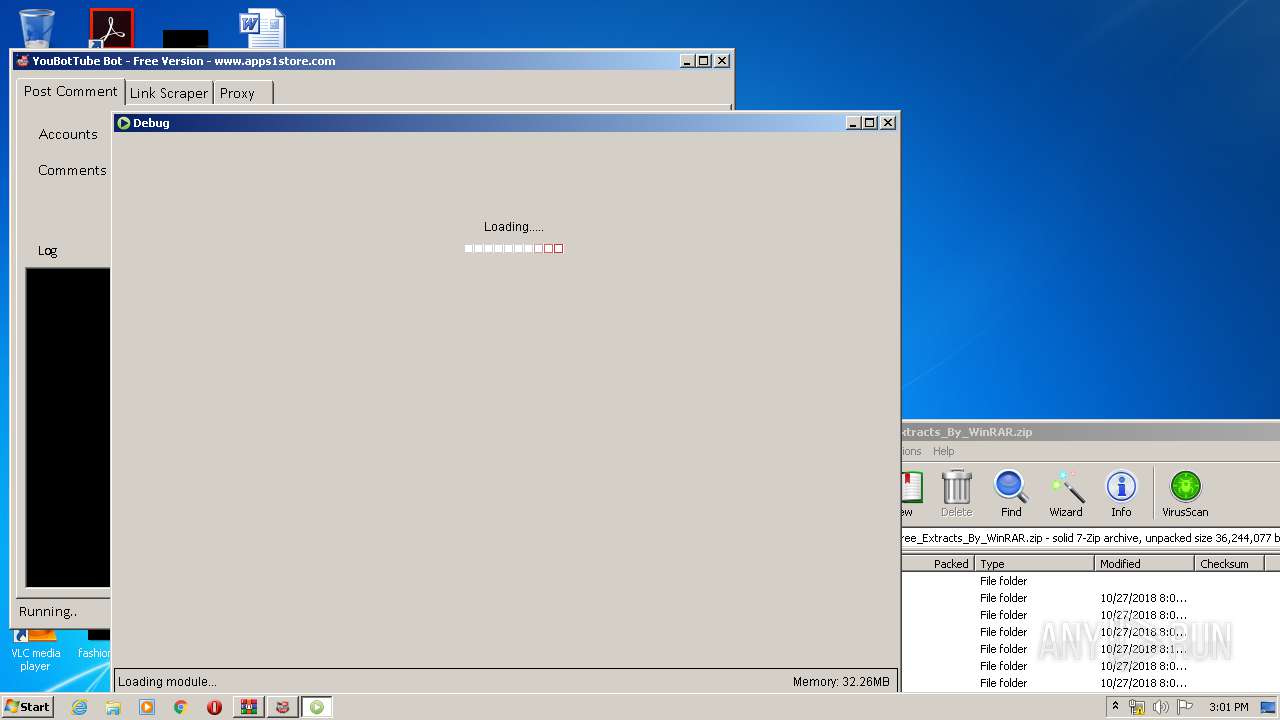Click the Delete trash icon in WinRAR
The height and width of the screenshot is (720, 1280).
point(957,494)
